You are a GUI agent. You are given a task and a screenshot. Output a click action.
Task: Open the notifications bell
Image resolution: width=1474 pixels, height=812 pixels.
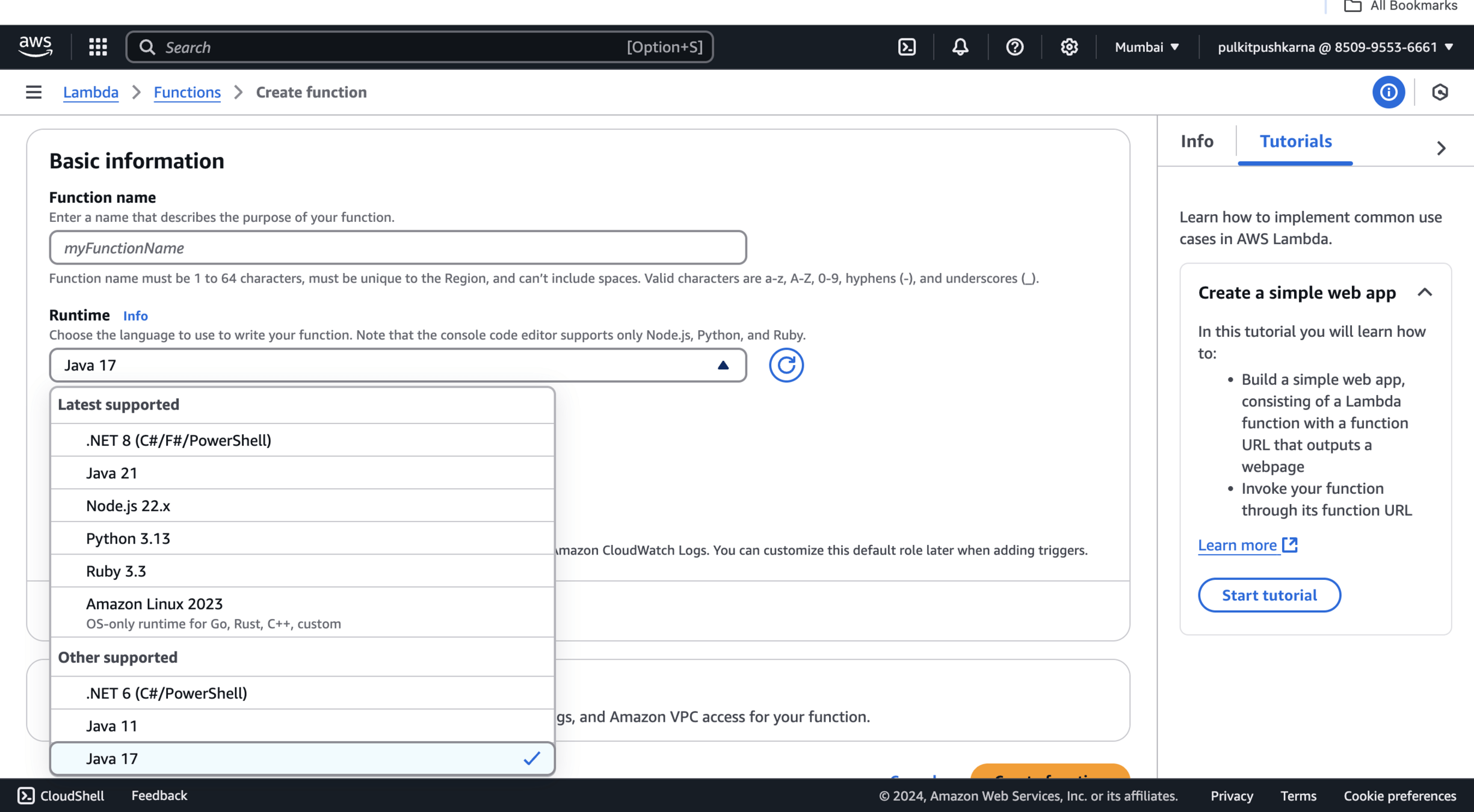pos(960,47)
